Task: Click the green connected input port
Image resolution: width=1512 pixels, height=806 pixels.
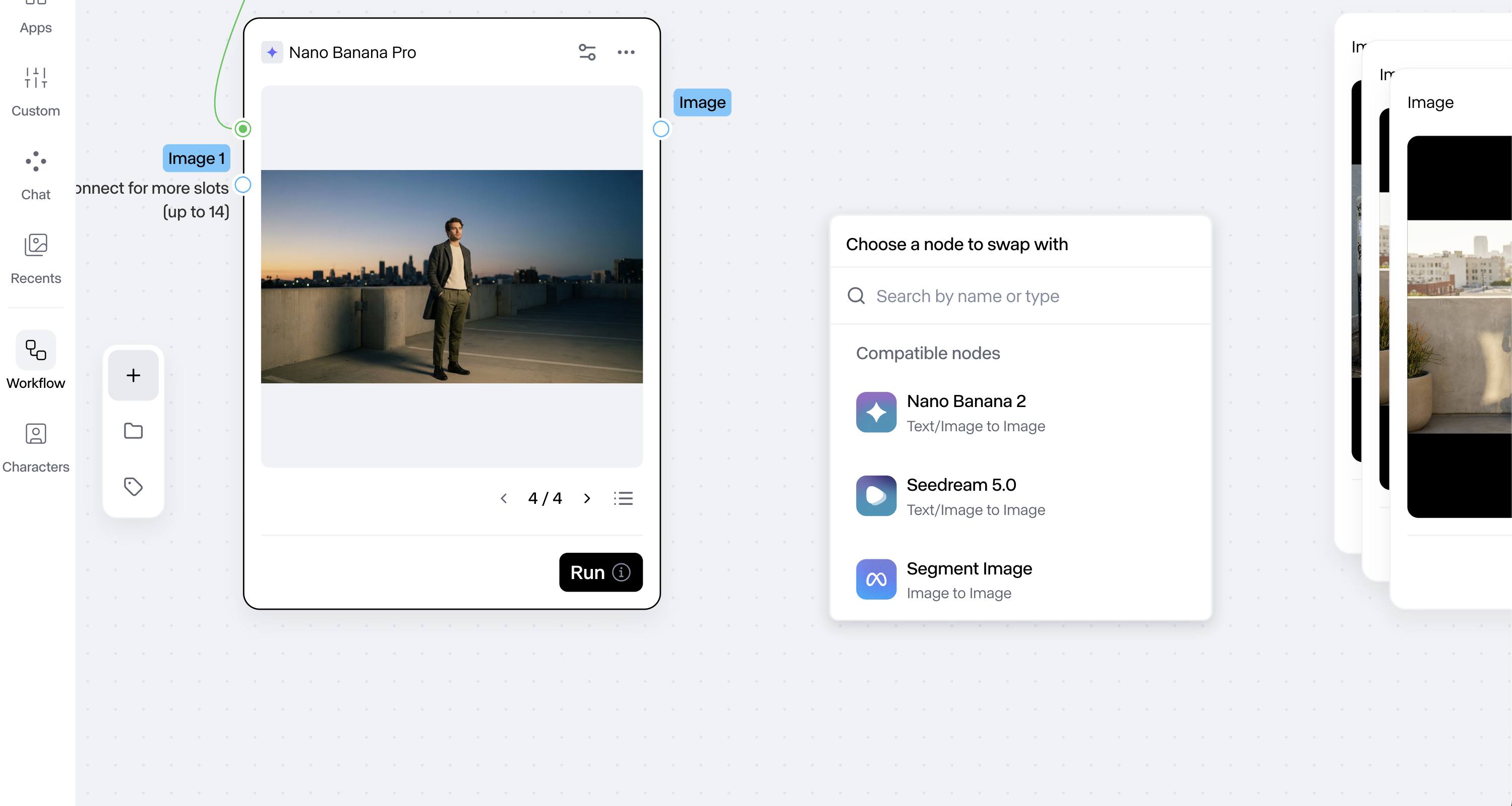Action: (x=243, y=129)
